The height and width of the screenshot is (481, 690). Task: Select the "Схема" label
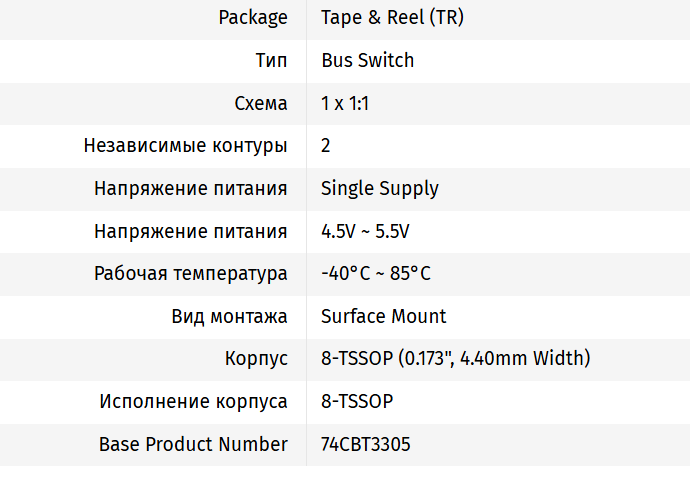click(261, 103)
